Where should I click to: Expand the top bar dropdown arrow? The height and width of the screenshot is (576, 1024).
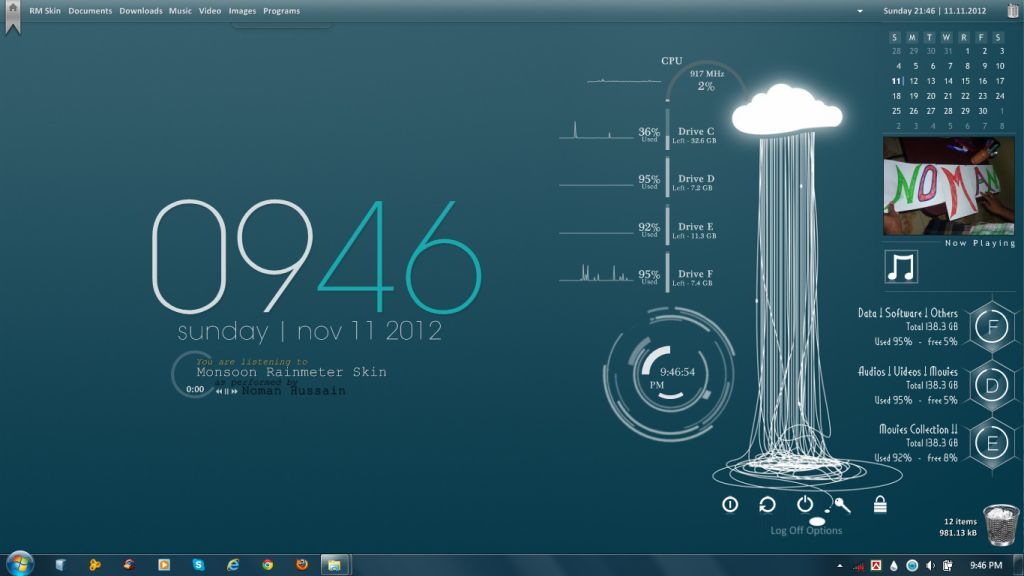click(x=859, y=11)
